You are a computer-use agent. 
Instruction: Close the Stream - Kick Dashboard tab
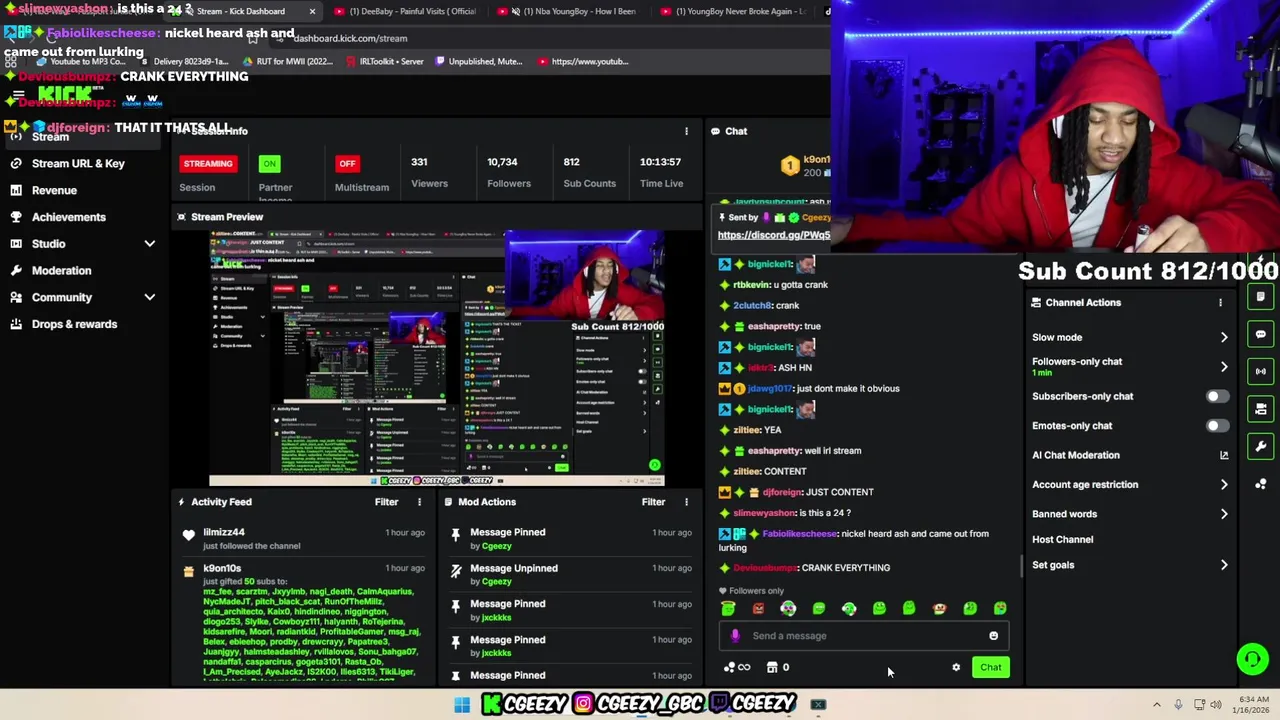pyautogui.click(x=312, y=11)
